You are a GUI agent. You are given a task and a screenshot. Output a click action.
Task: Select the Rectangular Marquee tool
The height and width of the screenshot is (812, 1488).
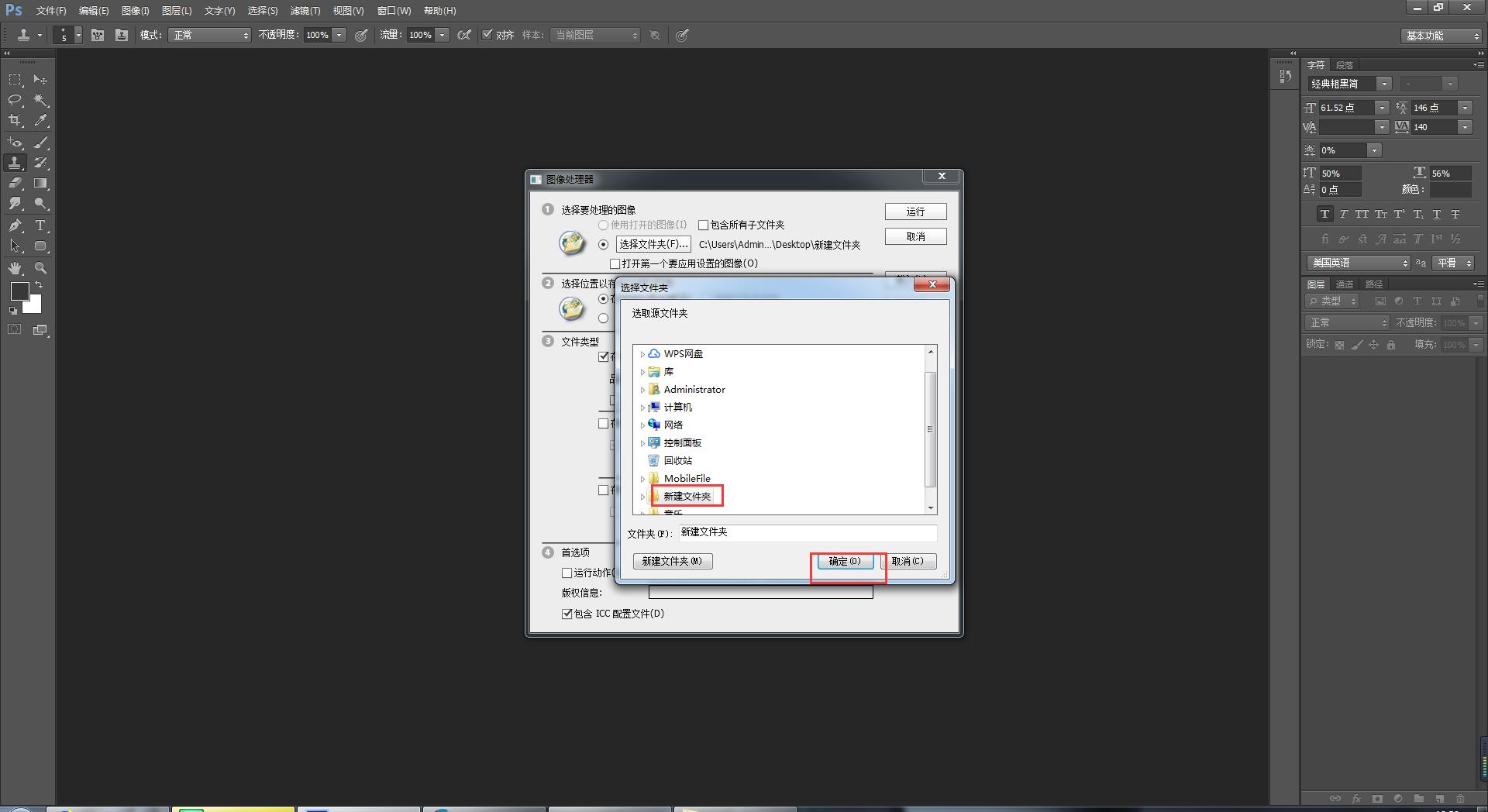click(15, 80)
